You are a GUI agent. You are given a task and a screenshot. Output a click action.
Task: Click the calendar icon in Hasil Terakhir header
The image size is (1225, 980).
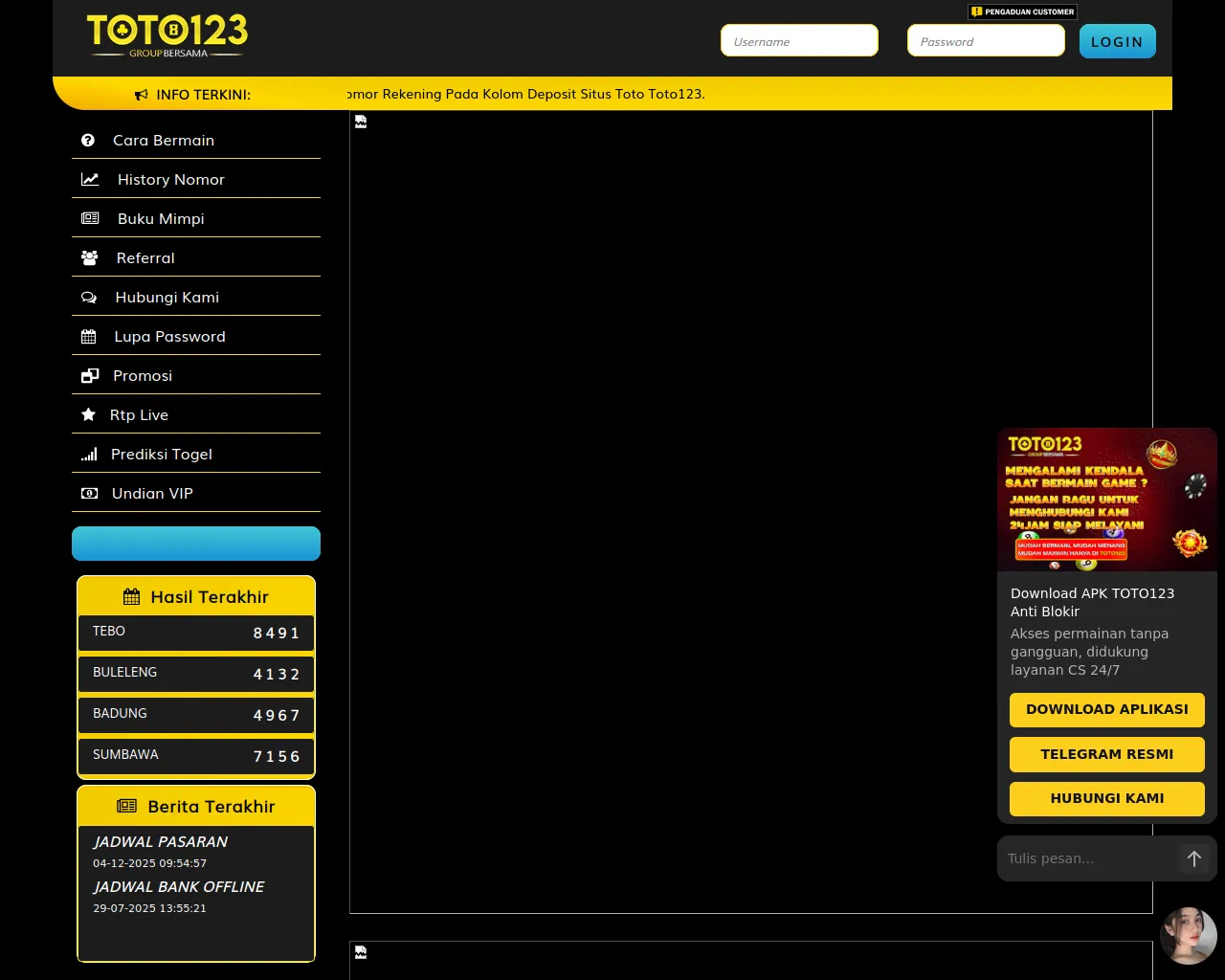(132, 597)
